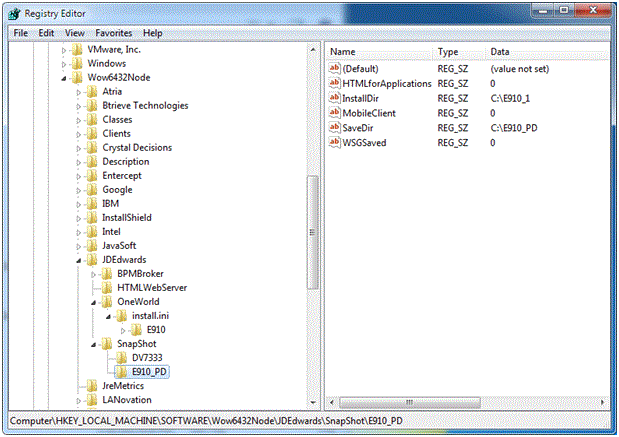Viewport: 619px width, 437px height.
Task: Click the folder icon beside BPMBroker
Action: pyautogui.click(x=107, y=274)
